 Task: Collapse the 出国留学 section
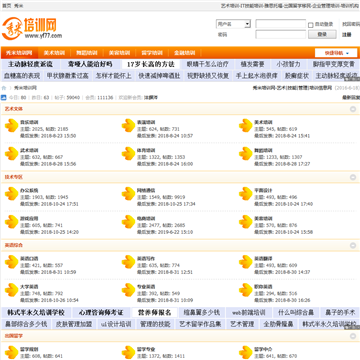click(x=353, y=336)
